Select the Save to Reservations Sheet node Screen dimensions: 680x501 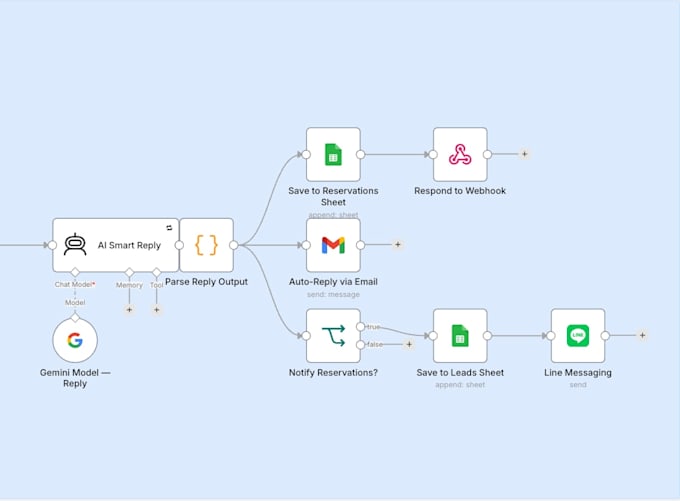click(333, 154)
